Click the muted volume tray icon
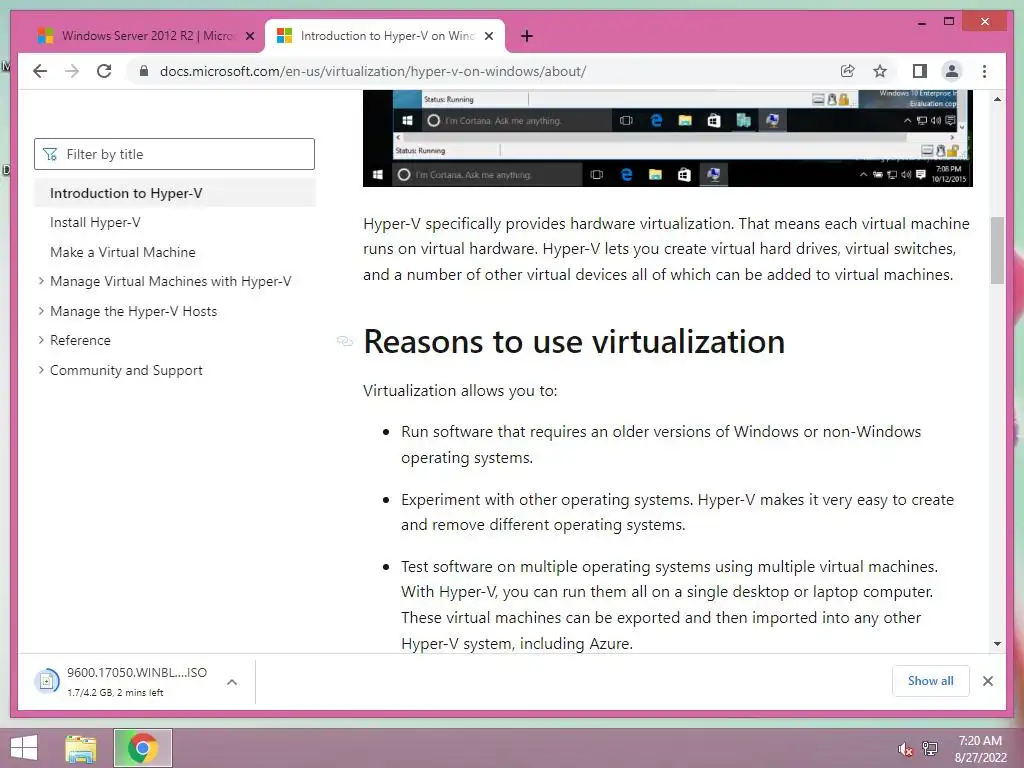The height and width of the screenshot is (768, 1024). (905, 749)
